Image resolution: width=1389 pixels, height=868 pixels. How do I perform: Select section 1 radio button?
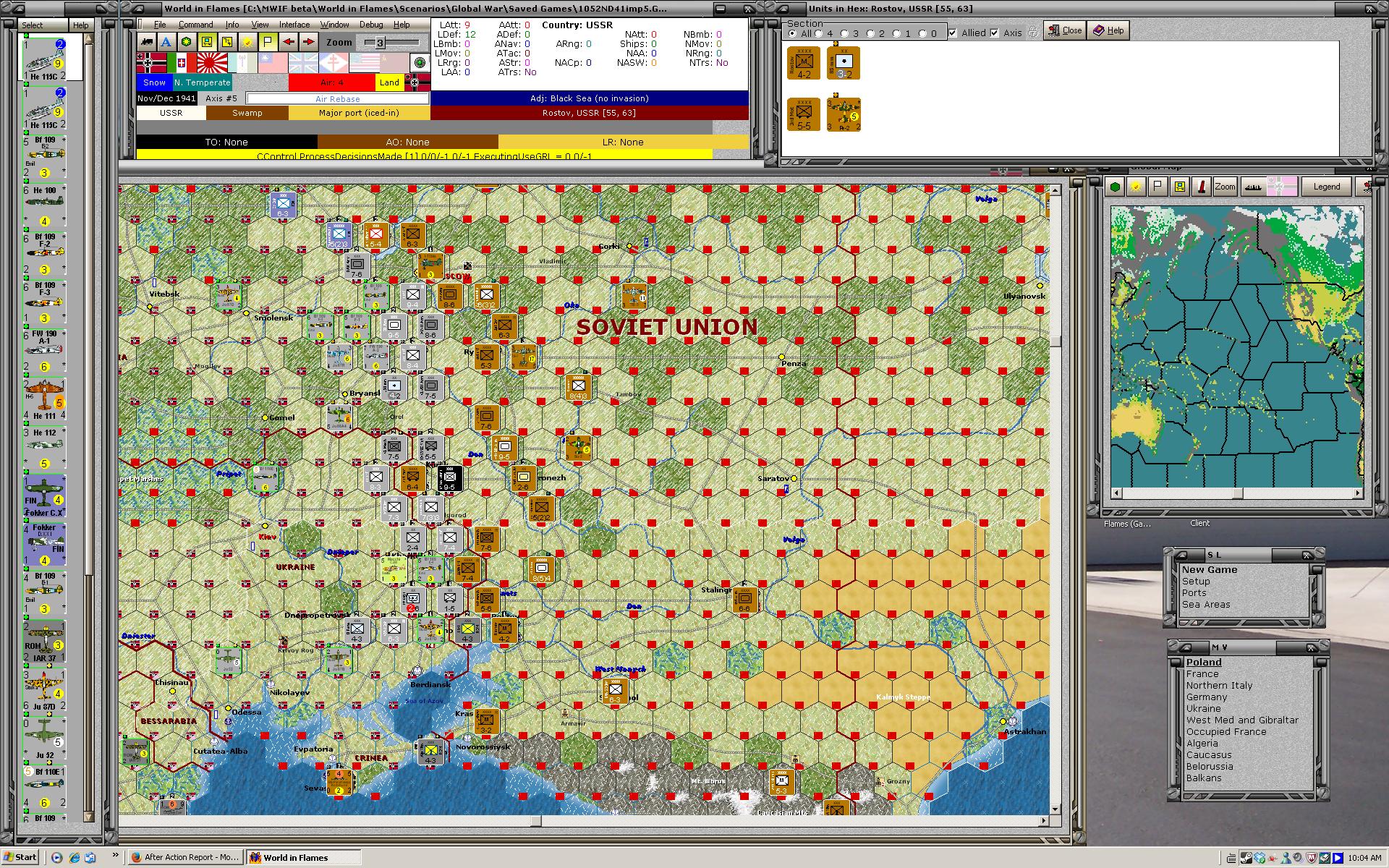point(896,33)
